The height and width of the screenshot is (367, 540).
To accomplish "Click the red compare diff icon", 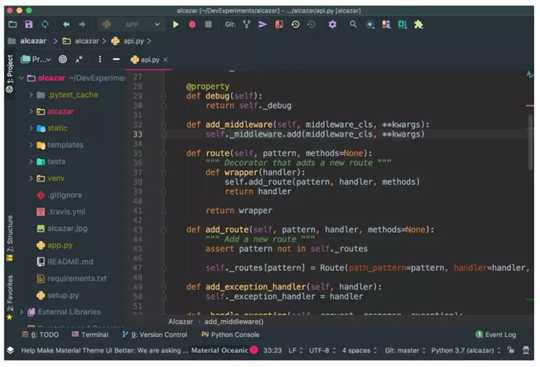I will click(x=279, y=24).
